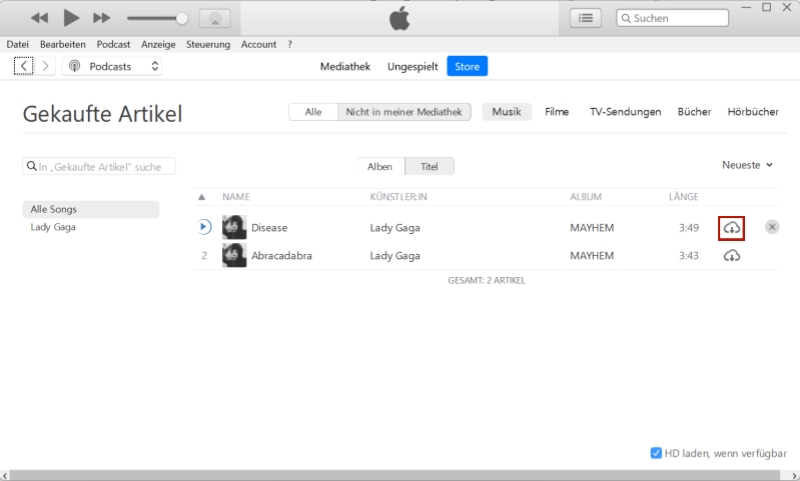
Task: Go forward with the right chevron button
Action: coord(45,66)
